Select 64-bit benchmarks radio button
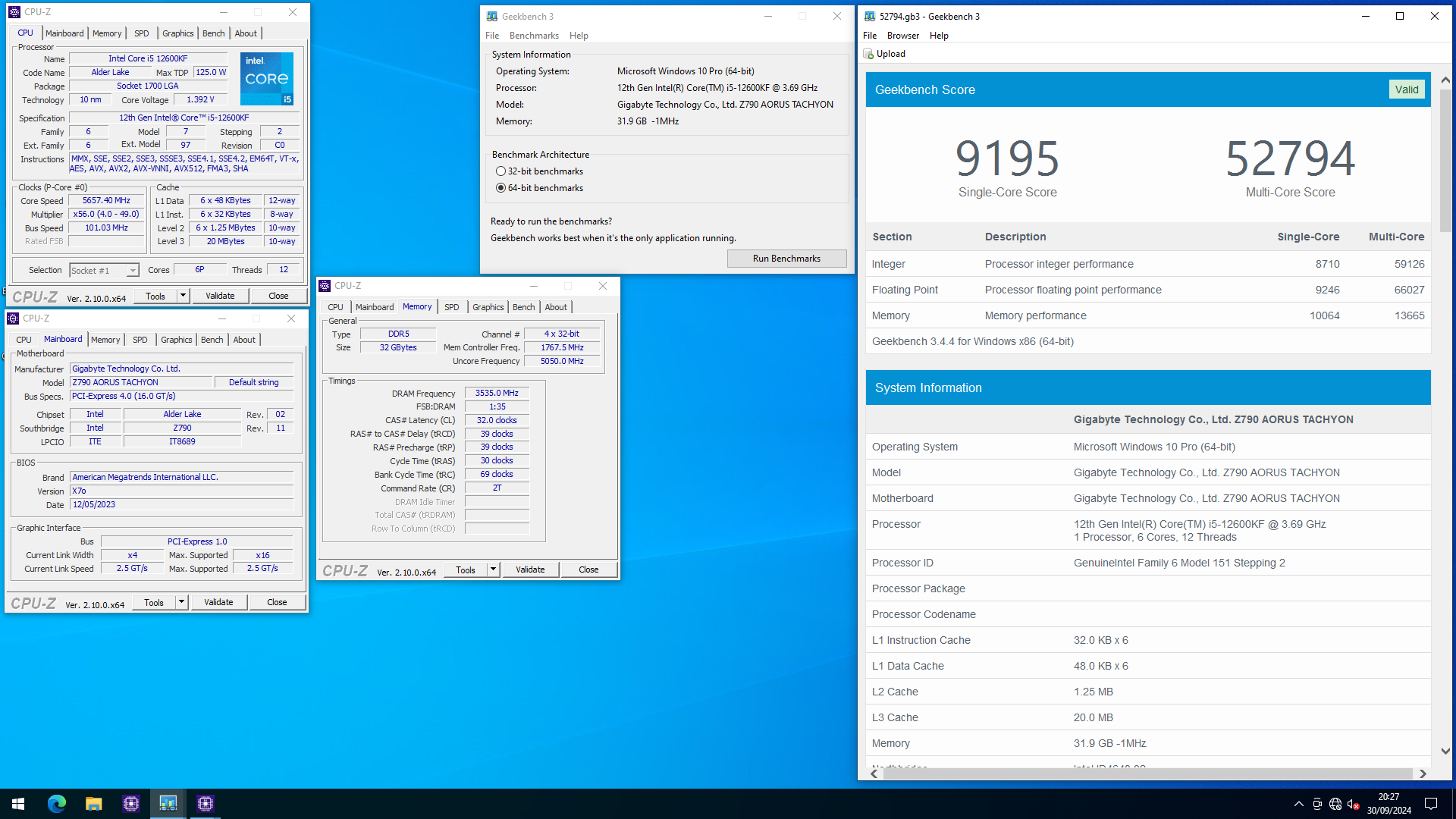The image size is (1456, 819). tap(500, 188)
